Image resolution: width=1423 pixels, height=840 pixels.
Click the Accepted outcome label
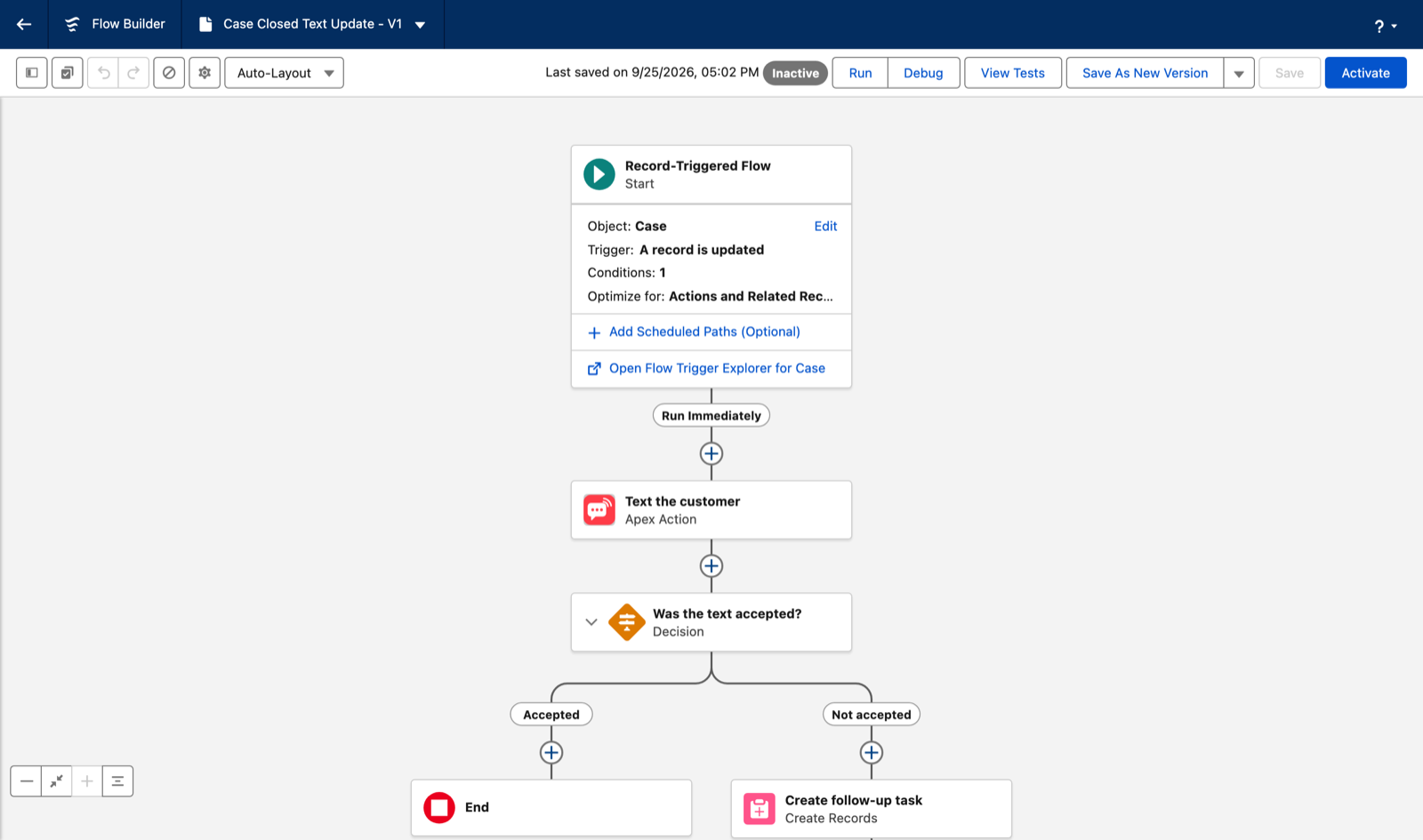click(551, 715)
